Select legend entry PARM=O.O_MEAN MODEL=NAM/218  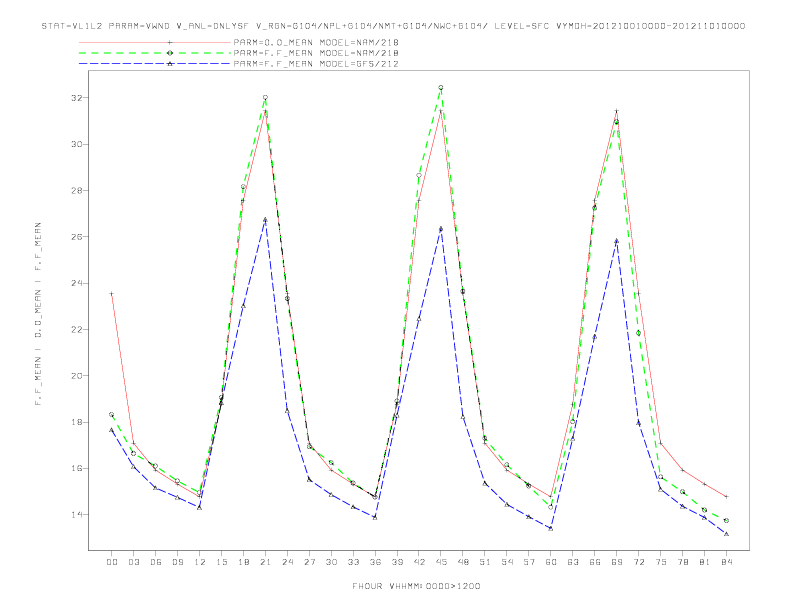pos(316,42)
